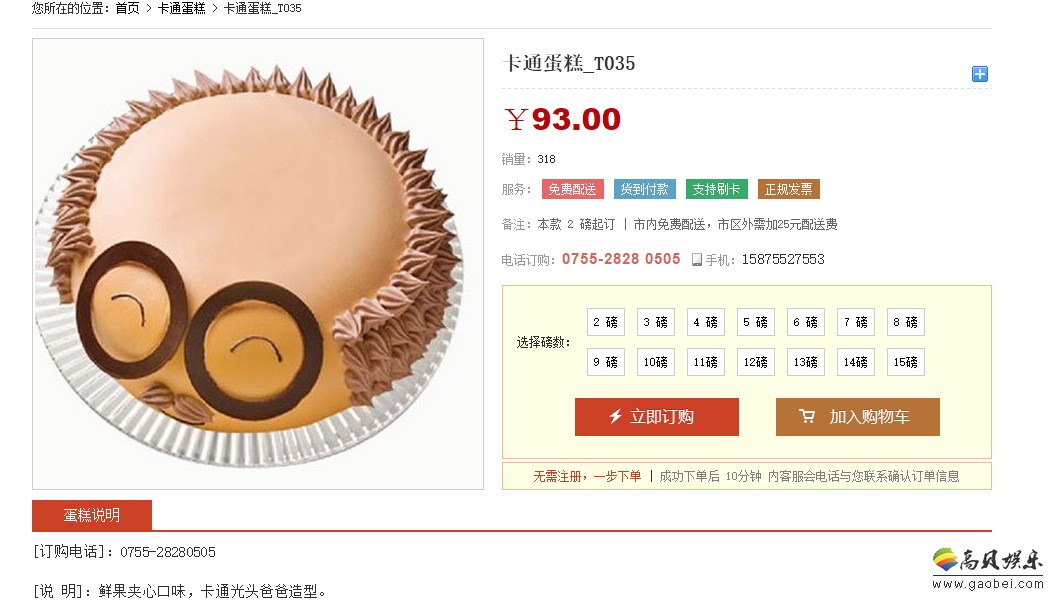Open the 蛋糕说明 tab
The width and height of the screenshot is (1059, 607).
[92, 515]
